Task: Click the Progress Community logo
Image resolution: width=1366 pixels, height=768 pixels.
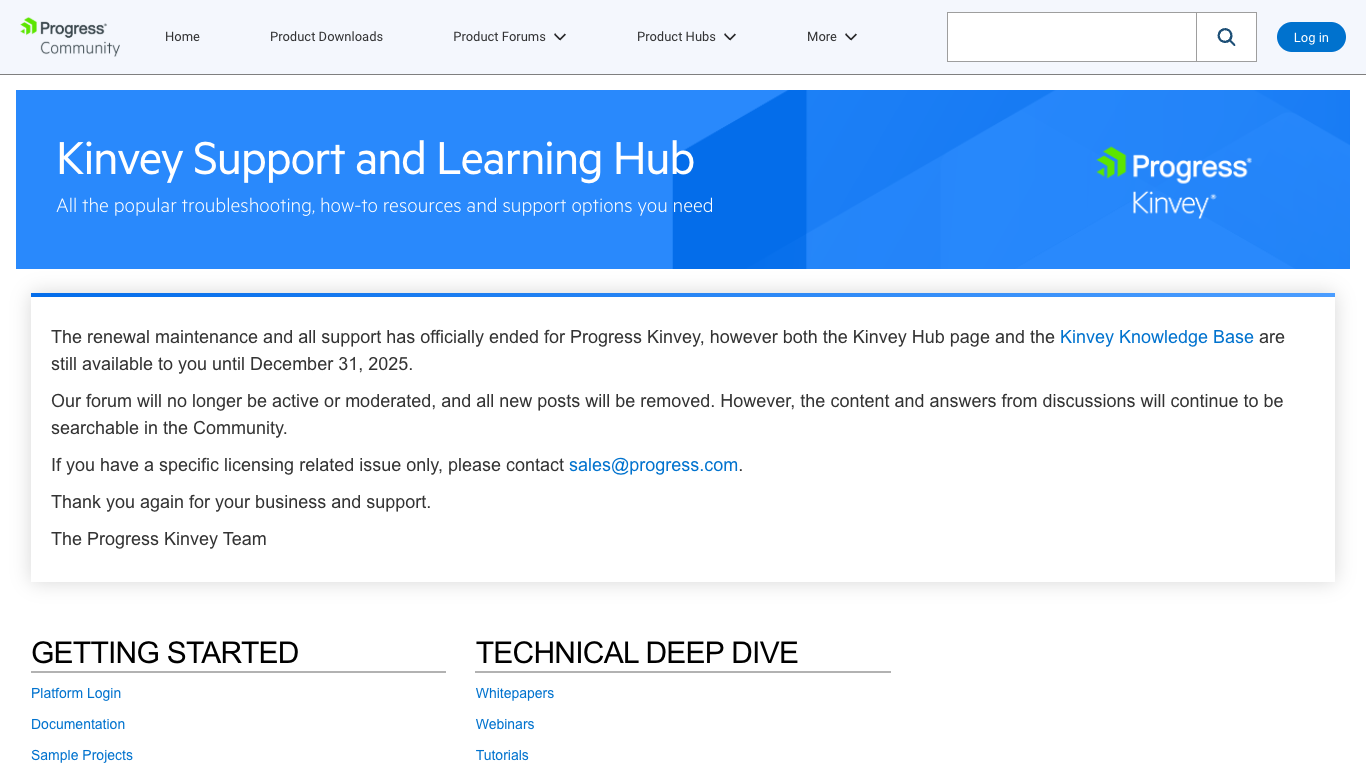Action: pyautogui.click(x=70, y=37)
